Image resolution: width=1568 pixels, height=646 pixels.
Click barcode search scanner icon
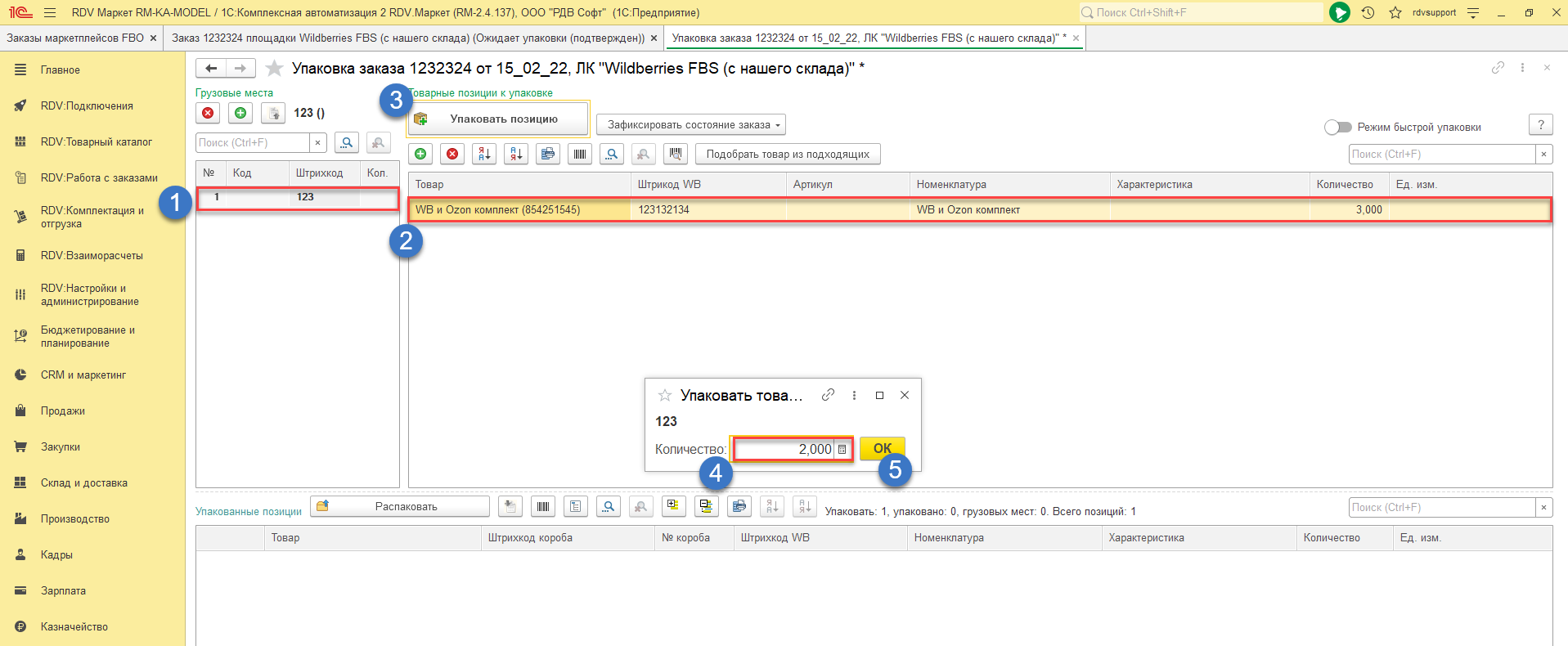(x=675, y=154)
